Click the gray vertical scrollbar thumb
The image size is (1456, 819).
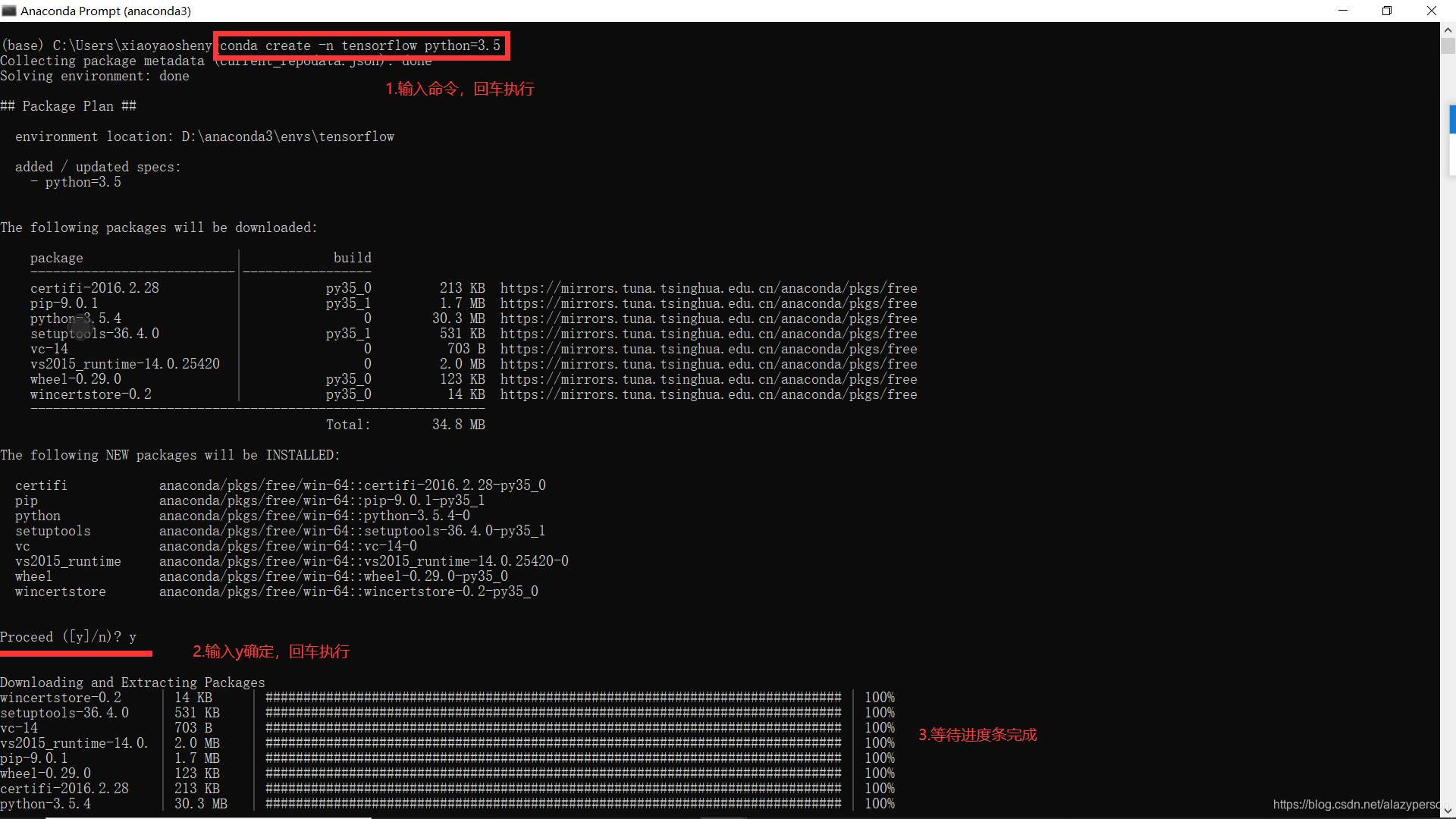[1447, 45]
